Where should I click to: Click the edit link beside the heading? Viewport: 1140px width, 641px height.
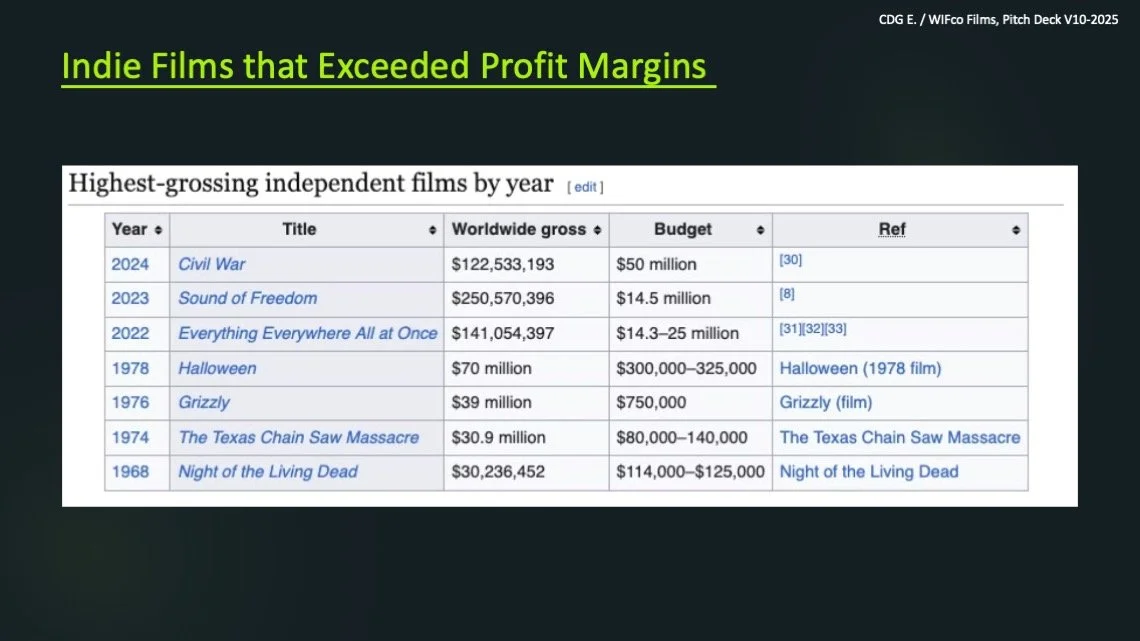[585, 187]
